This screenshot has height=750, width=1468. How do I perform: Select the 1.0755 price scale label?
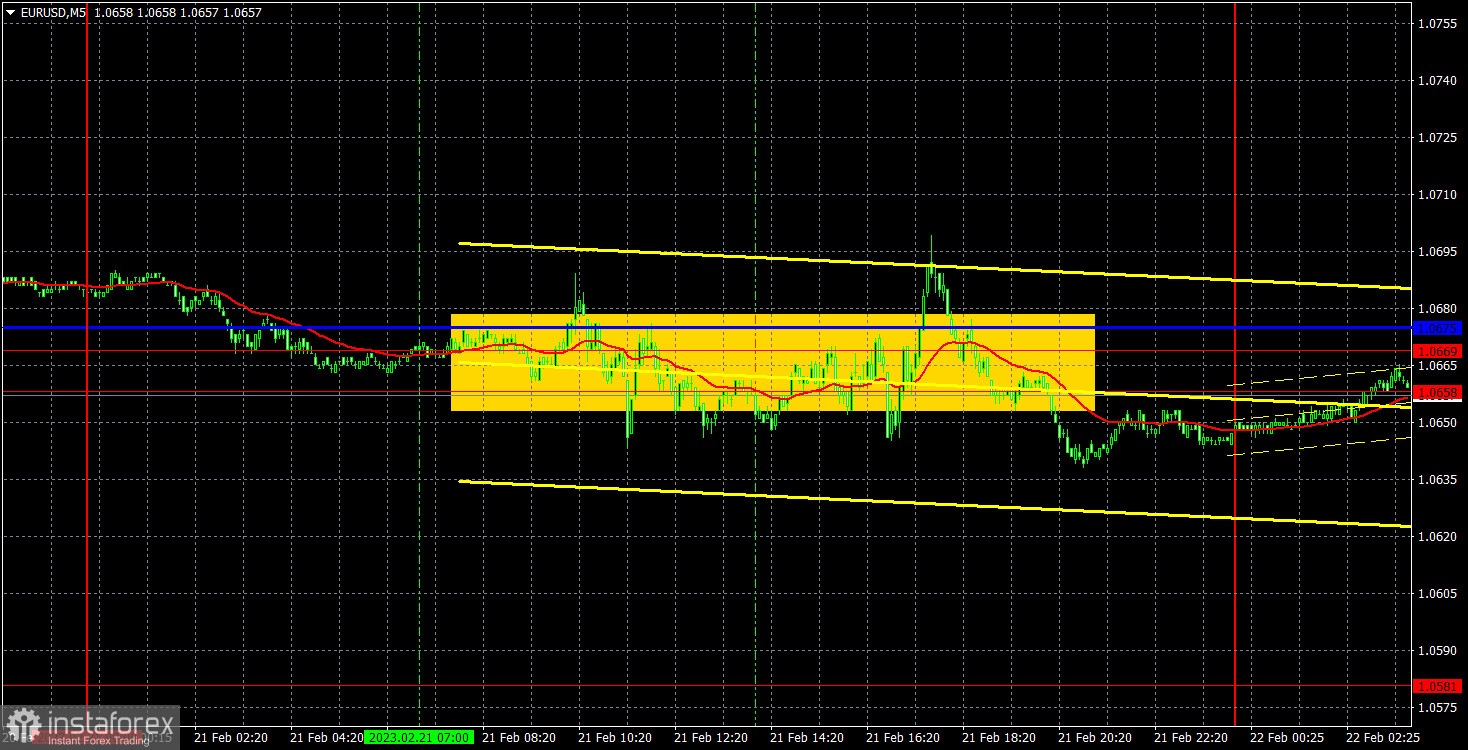(1436, 23)
